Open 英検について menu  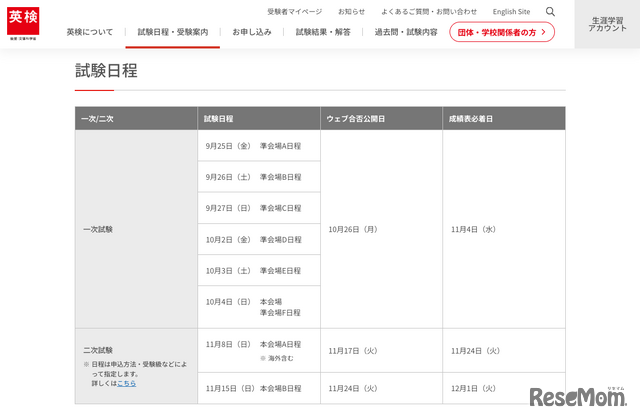click(90, 32)
